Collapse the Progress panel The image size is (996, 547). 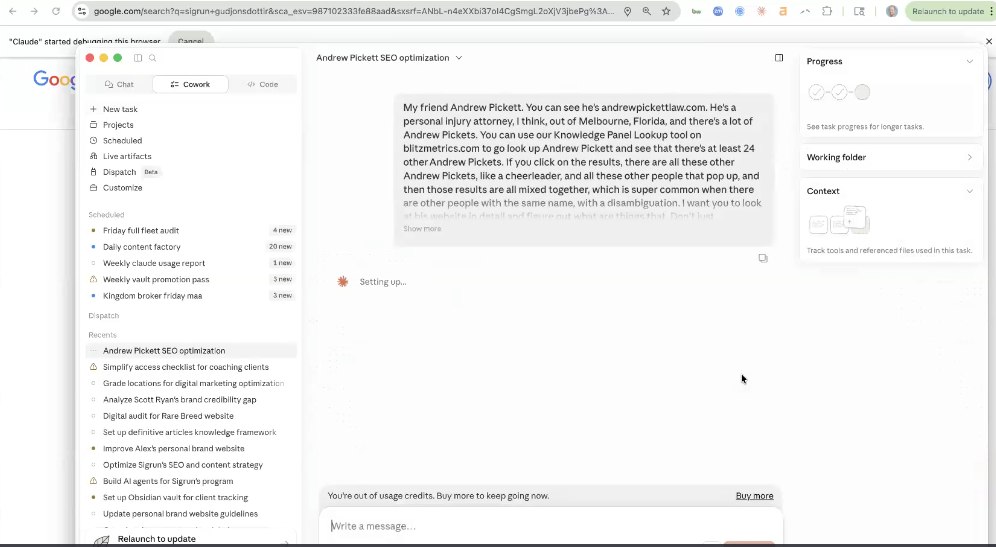pyautogui.click(x=969, y=62)
